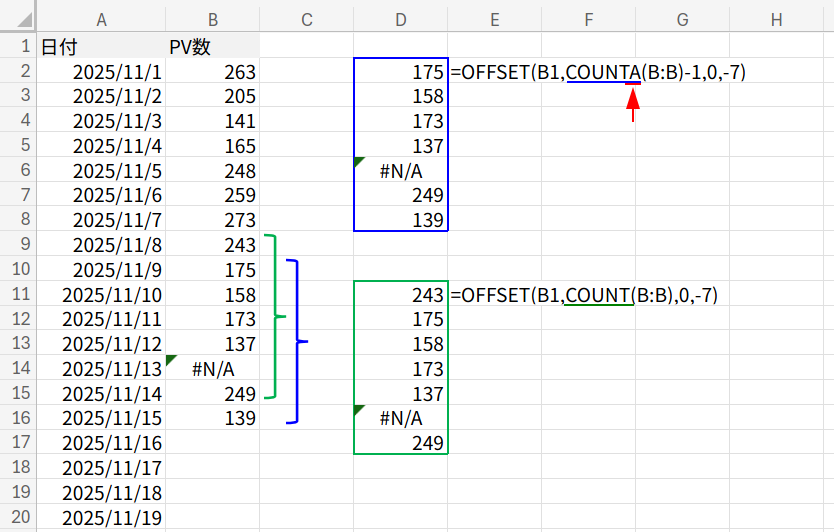This screenshot has width=834, height=532.
Task: Click the green error triangle in cell D16
Action: pos(359,409)
